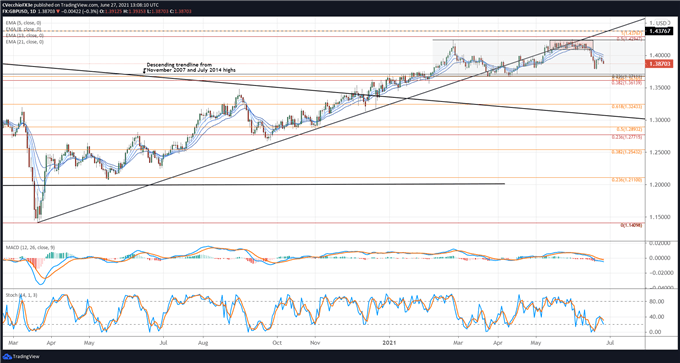The width and height of the screenshot is (680, 363).
Task: Click the 1.43767 black price label
Action: point(658,31)
